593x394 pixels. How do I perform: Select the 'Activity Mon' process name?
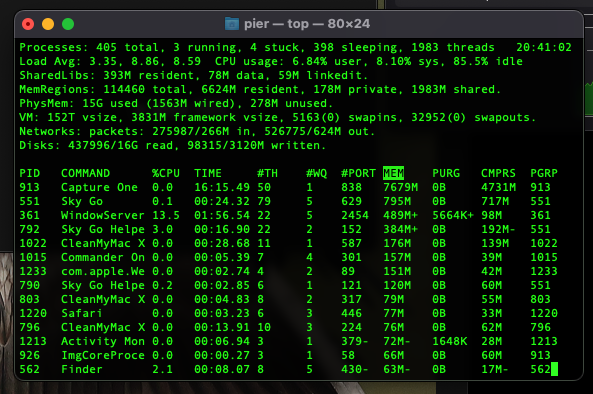pos(103,341)
